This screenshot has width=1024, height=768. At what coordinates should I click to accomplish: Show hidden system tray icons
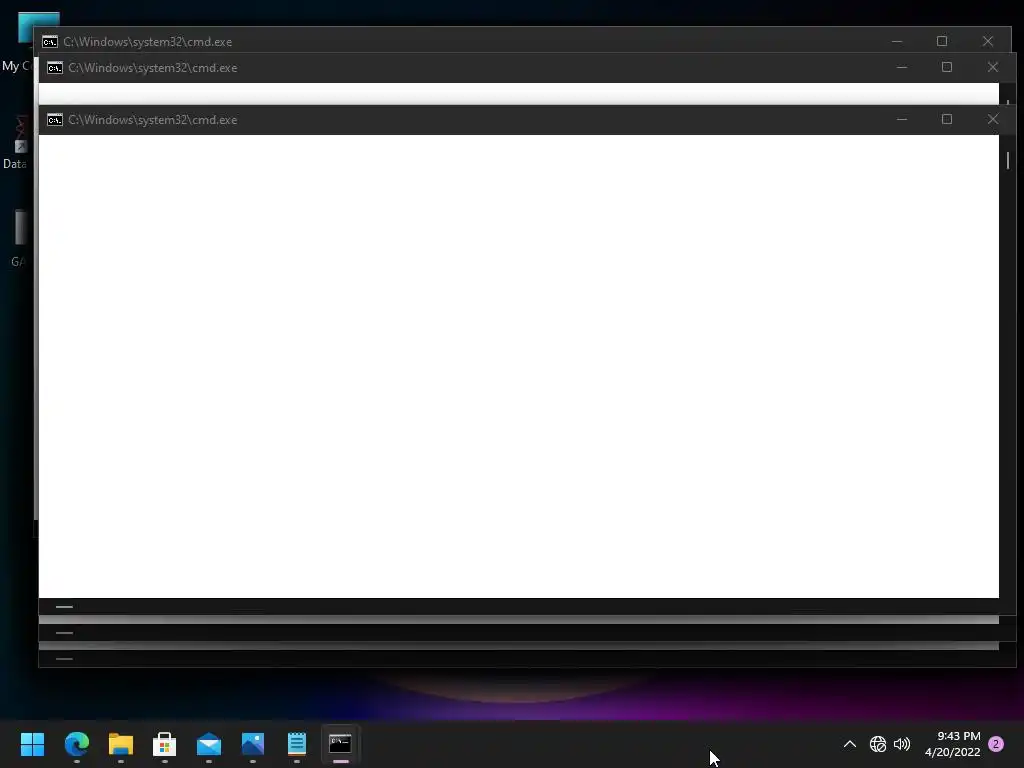tap(850, 744)
